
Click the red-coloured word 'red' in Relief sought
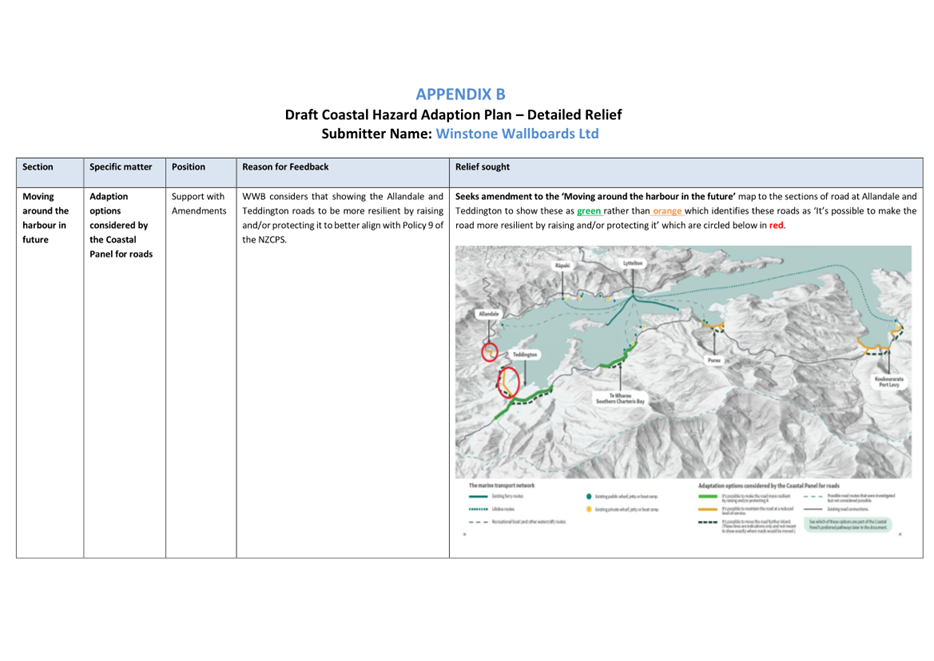coord(776,225)
